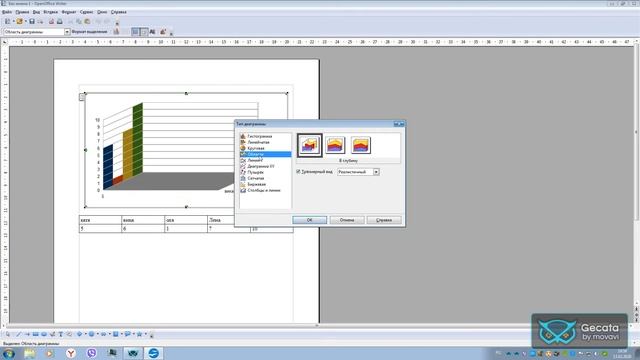Open the Сервис menu

[x=86, y=12]
